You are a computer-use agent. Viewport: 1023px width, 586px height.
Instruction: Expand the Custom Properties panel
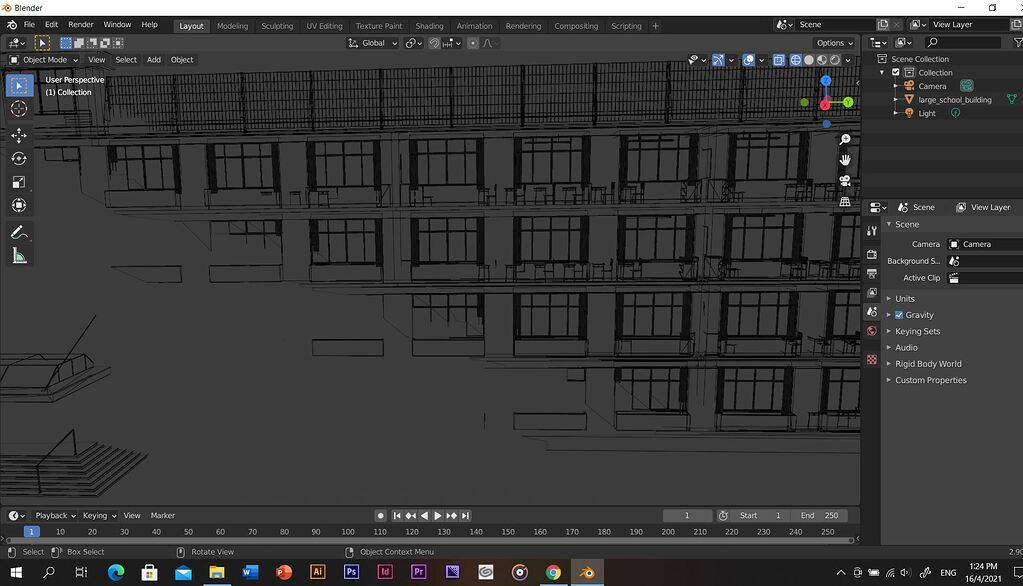coord(930,380)
